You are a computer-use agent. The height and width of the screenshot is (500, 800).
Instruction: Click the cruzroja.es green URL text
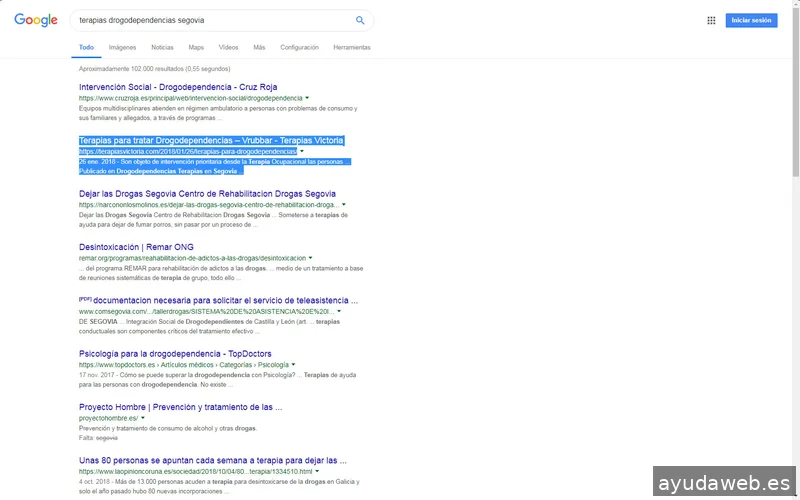pyautogui.click(x=190, y=98)
